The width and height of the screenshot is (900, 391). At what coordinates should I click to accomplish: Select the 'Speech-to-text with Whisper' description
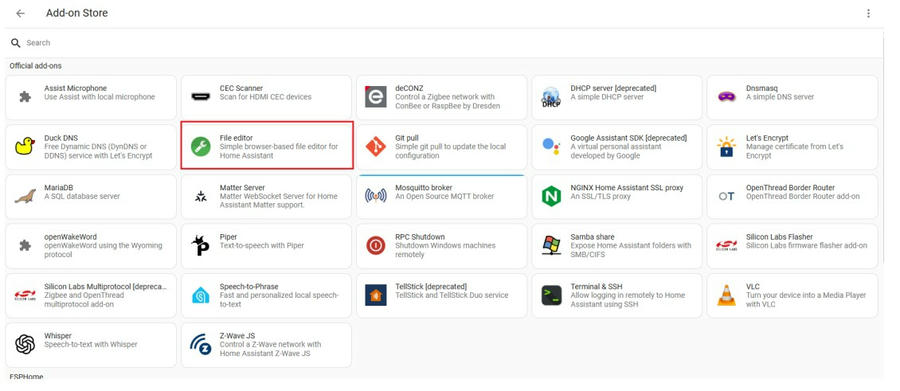[91, 344]
